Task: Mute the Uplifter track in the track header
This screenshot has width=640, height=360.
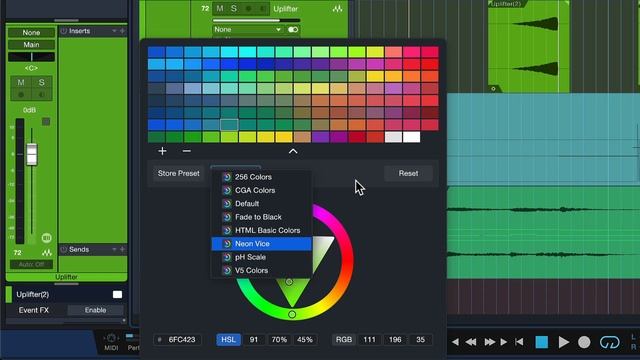Action: tap(220, 9)
